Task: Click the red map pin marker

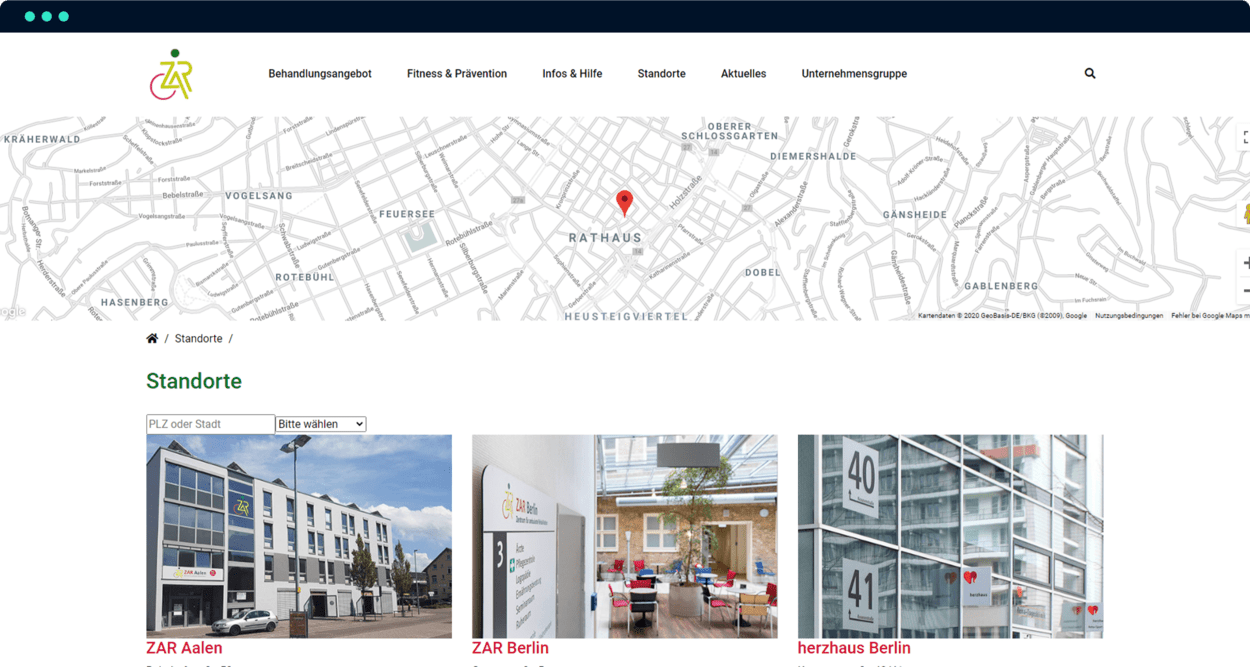Action: click(624, 203)
